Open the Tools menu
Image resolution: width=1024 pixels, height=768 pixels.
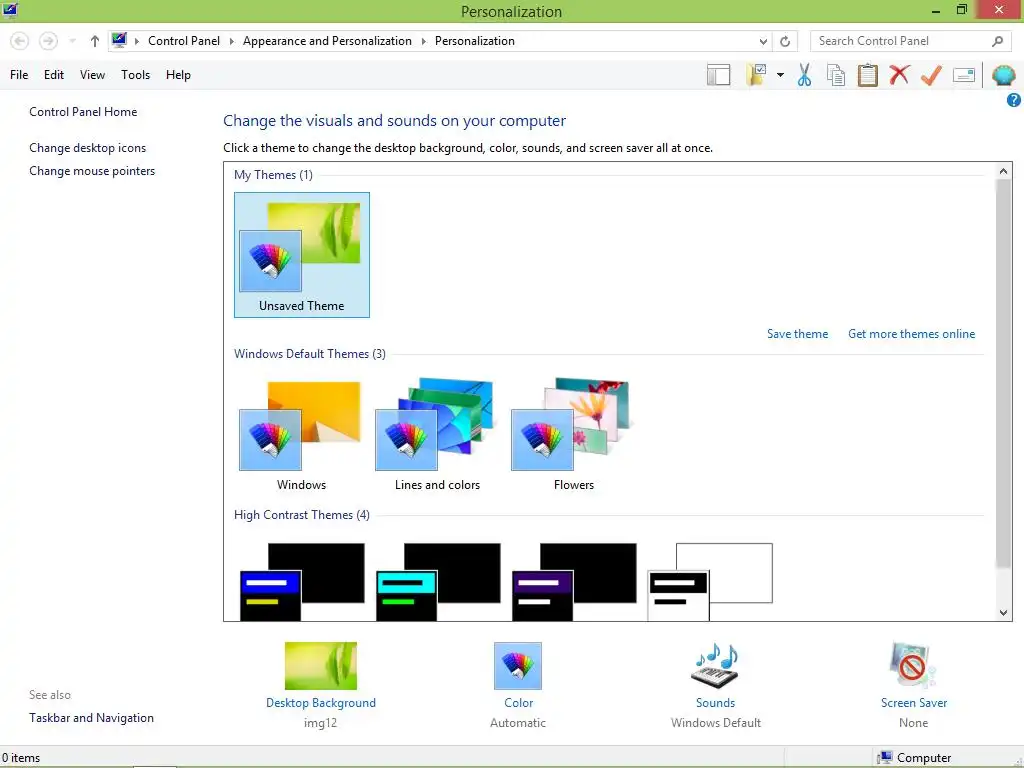click(x=135, y=75)
